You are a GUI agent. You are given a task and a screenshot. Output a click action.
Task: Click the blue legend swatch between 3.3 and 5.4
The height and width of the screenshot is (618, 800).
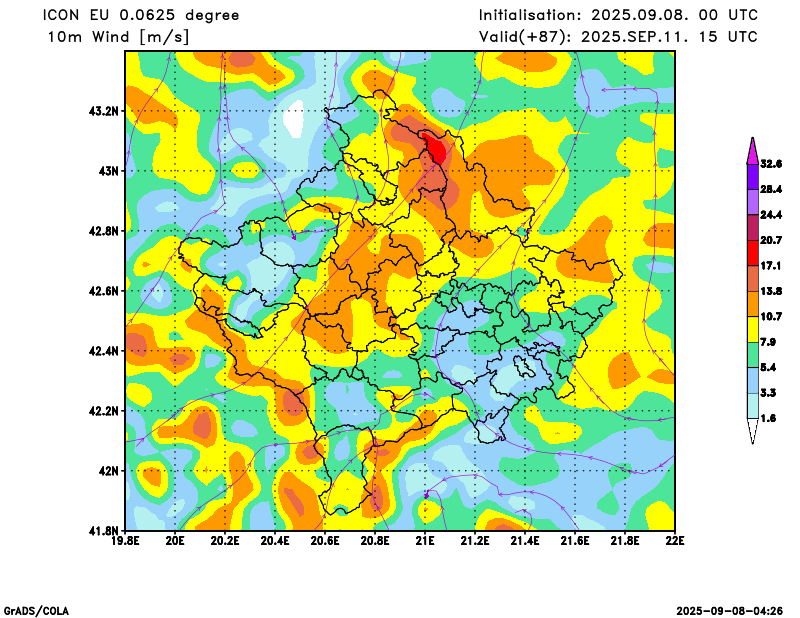[x=752, y=381]
